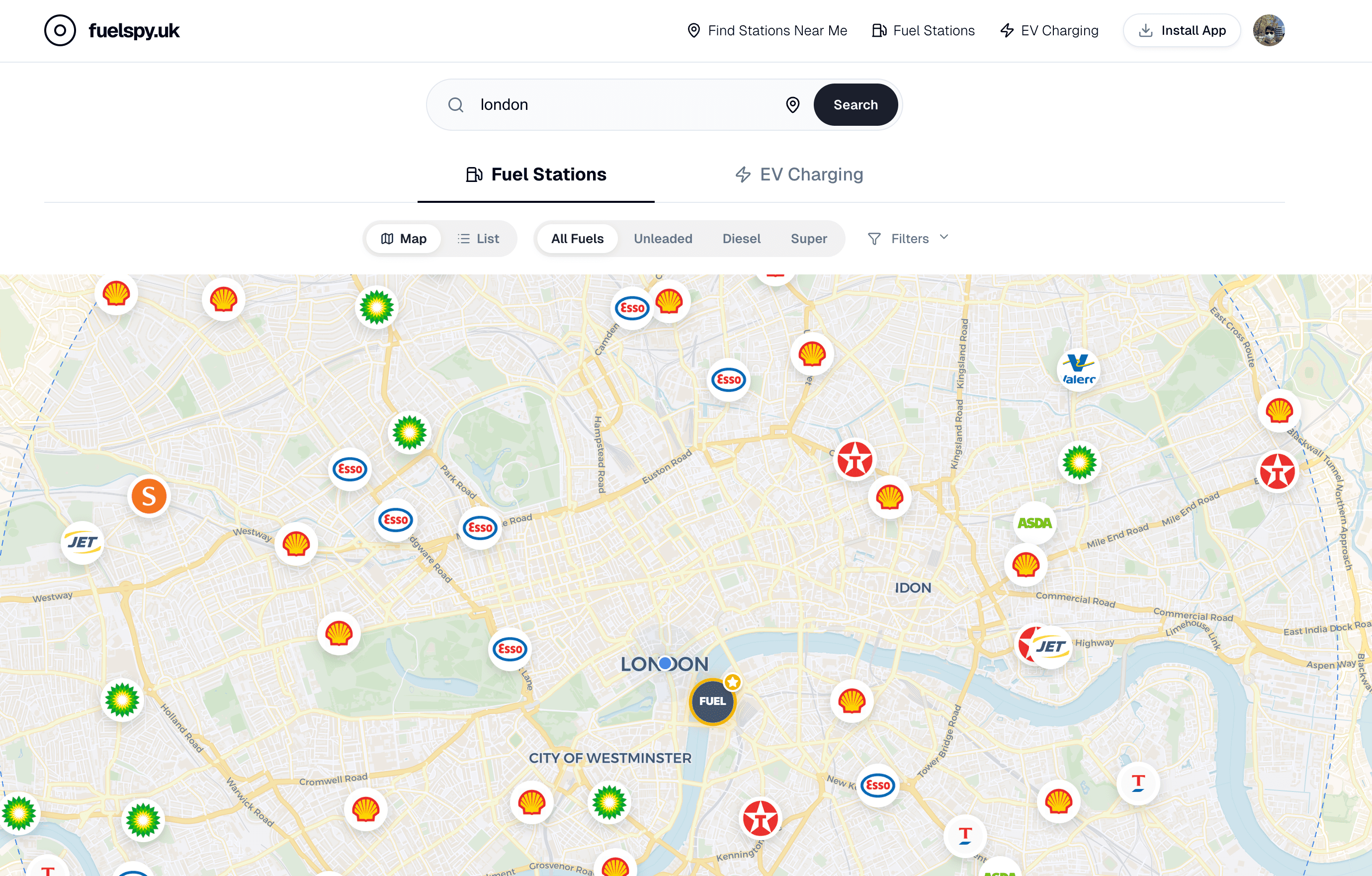Switch to List view
The width and height of the screenshot is (1372, 876).
(x=479, y=238)
